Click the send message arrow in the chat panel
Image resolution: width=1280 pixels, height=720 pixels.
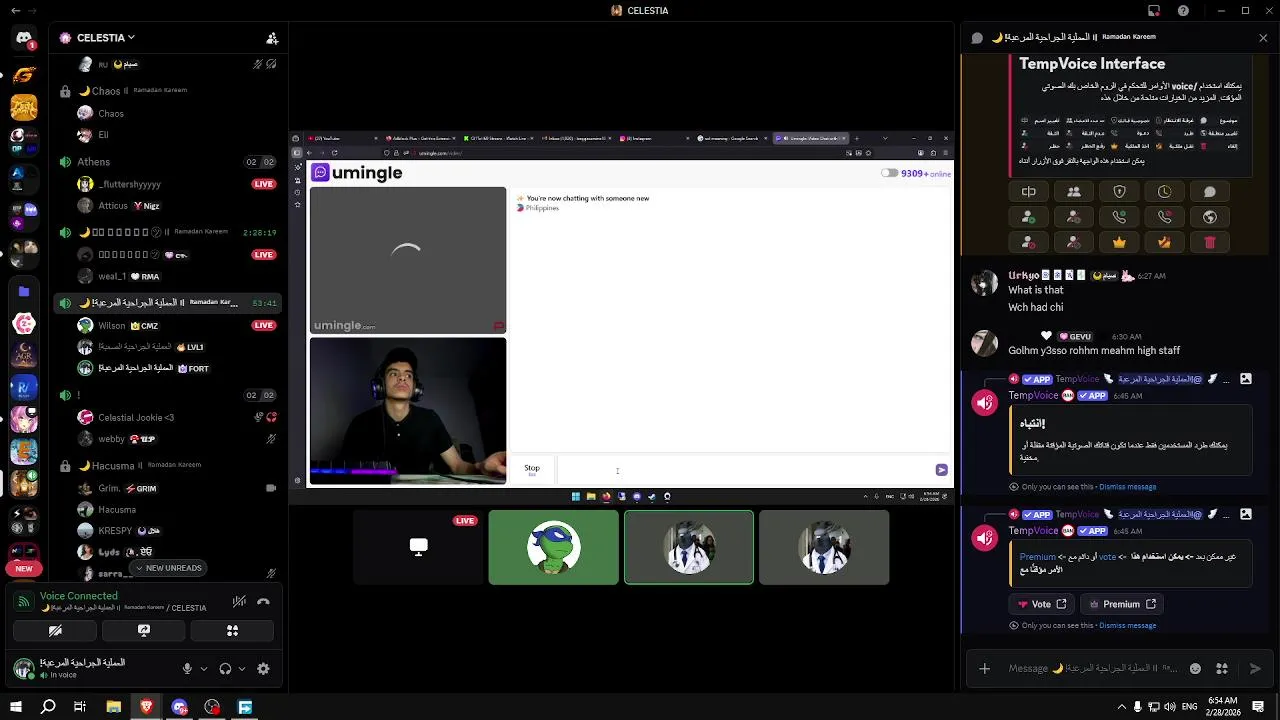pos(1255,669)
